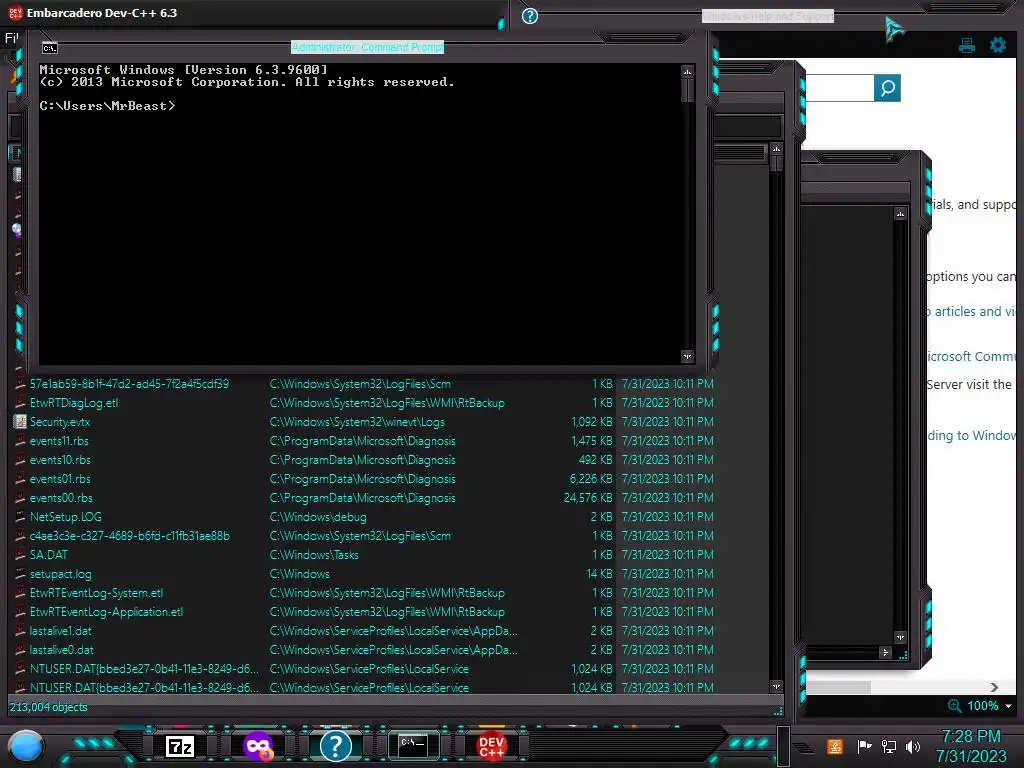Open the 100% zoom level dropdown arrow
The height and width of the screenshot is (768, 1024).
(1008, 706)
